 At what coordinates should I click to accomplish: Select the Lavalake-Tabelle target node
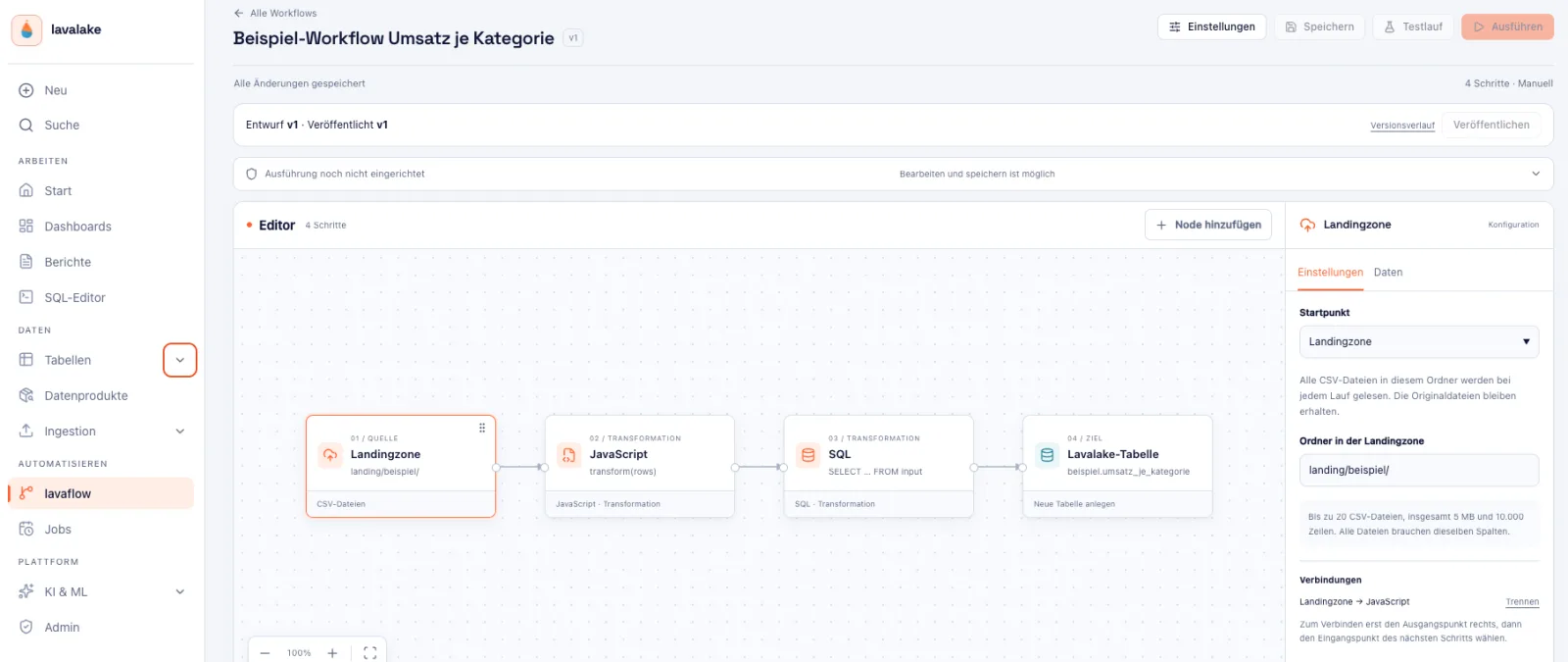click(1117, 467)
